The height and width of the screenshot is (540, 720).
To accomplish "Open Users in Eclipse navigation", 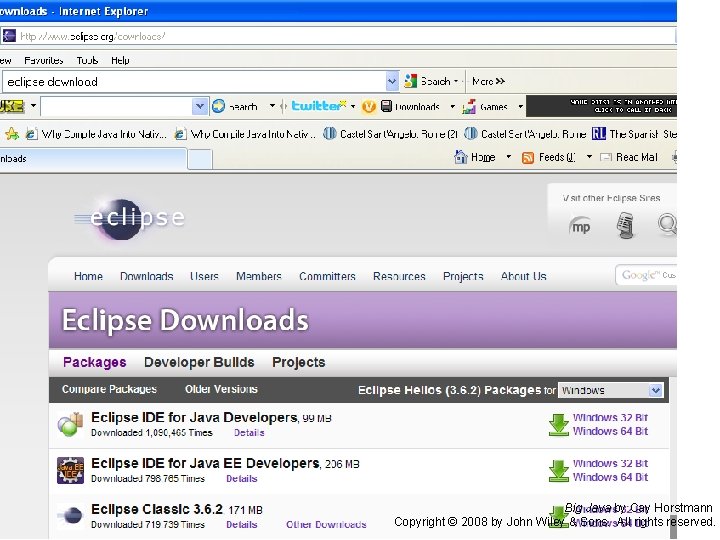I will pyautogui.click(x=204, y=276).
